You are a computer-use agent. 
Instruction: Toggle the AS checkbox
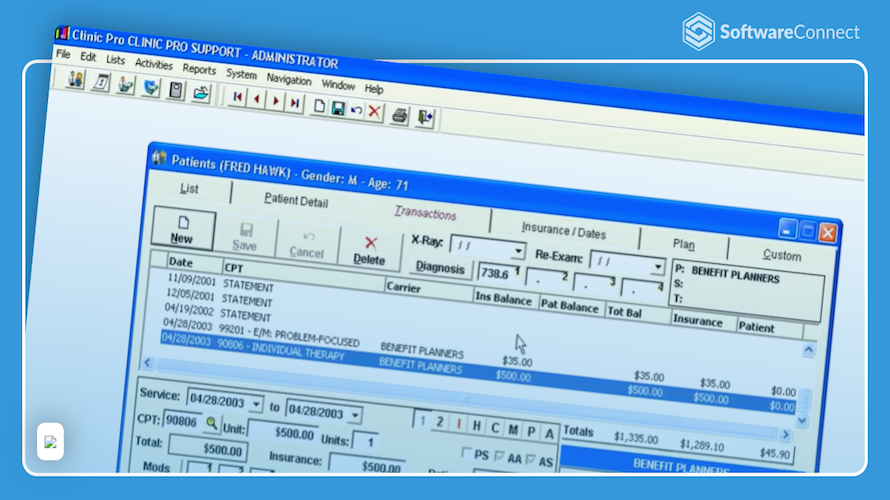click(531, 459)
